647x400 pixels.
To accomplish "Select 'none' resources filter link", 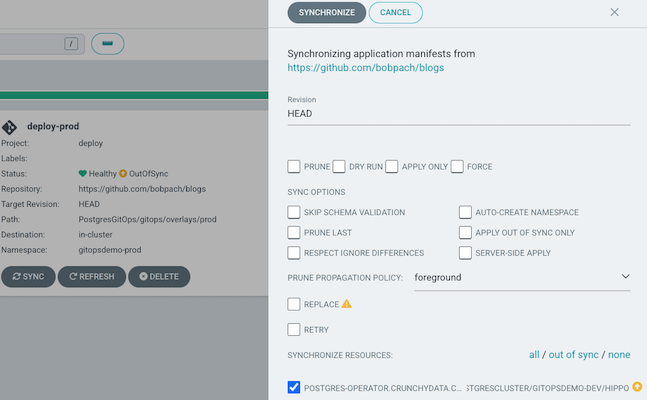I will click(619, 355).
